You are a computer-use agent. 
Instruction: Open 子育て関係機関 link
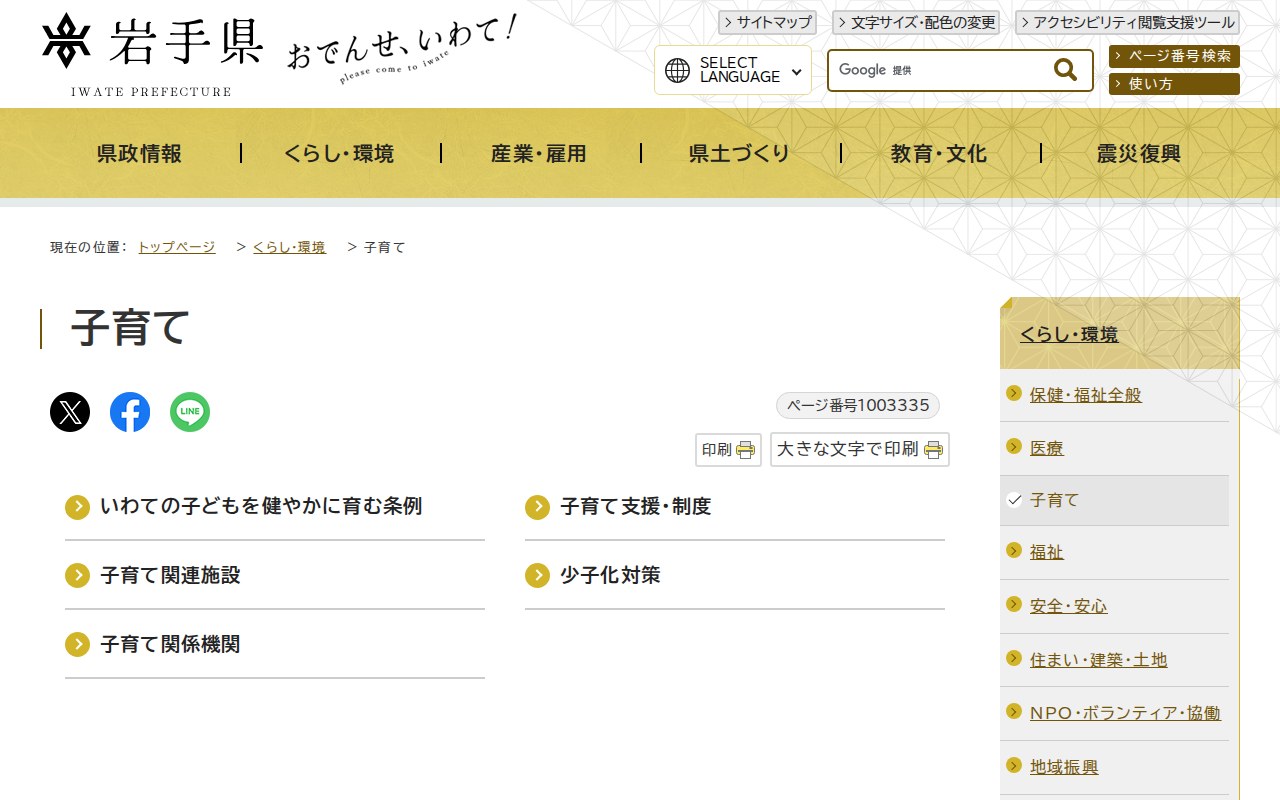pyautogui.click(x=171, y=645)
